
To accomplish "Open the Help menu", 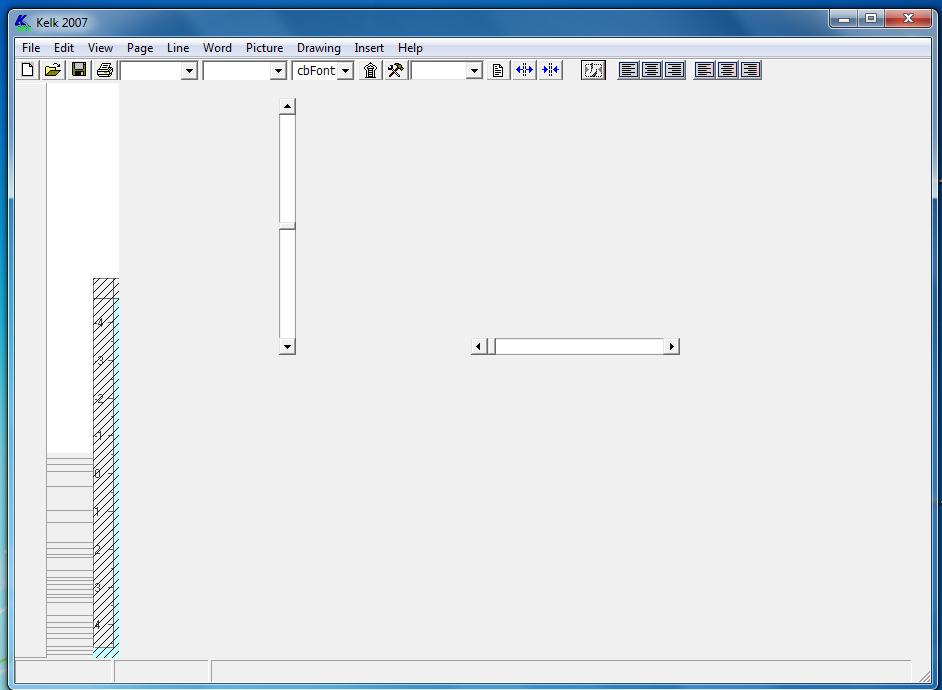I will pyautogui.click(x=410, y=48).
